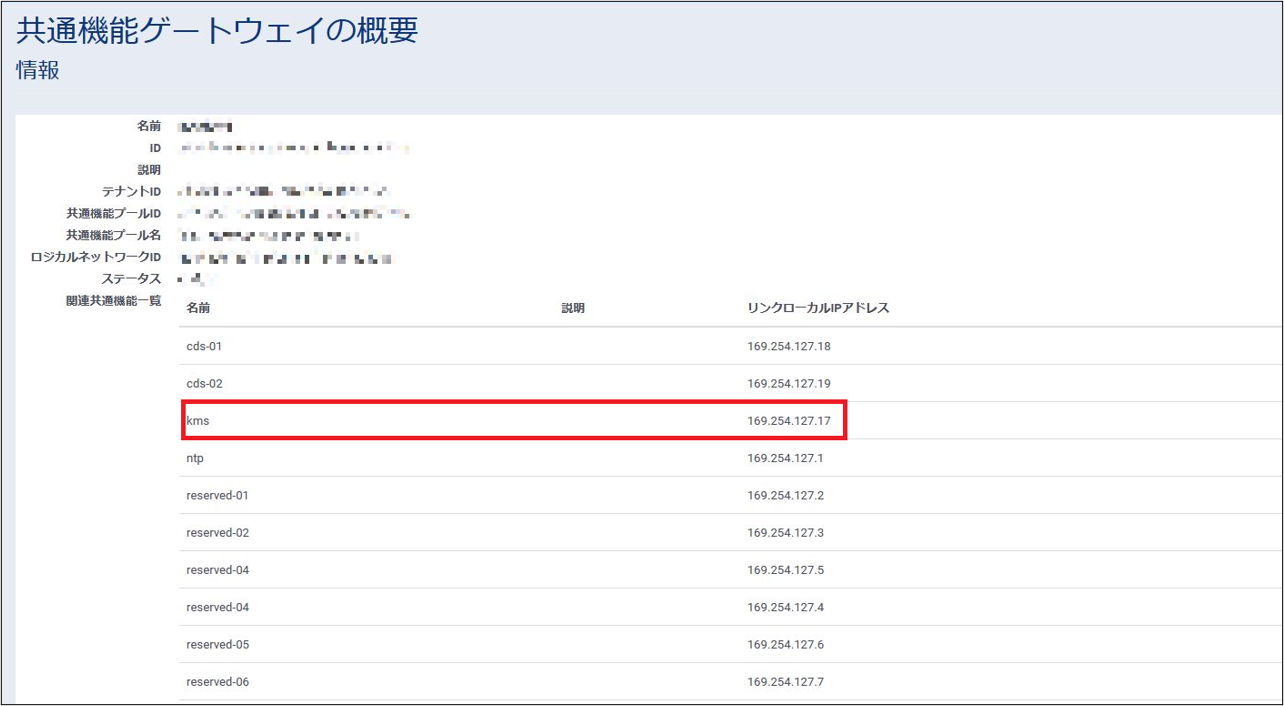1284x706 pixels.
Task: Click the テナントID field label
Action: tap(131, 192)
